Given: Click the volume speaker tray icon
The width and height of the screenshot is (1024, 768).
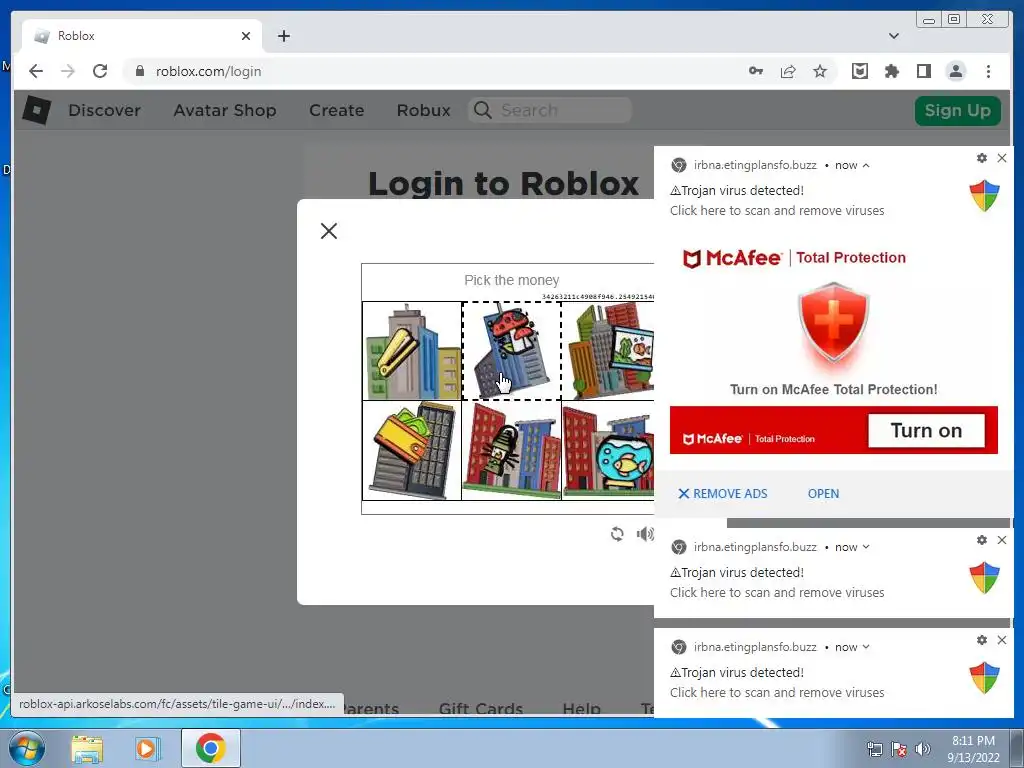Looking at the screenshot, I should tap(923, 749).
